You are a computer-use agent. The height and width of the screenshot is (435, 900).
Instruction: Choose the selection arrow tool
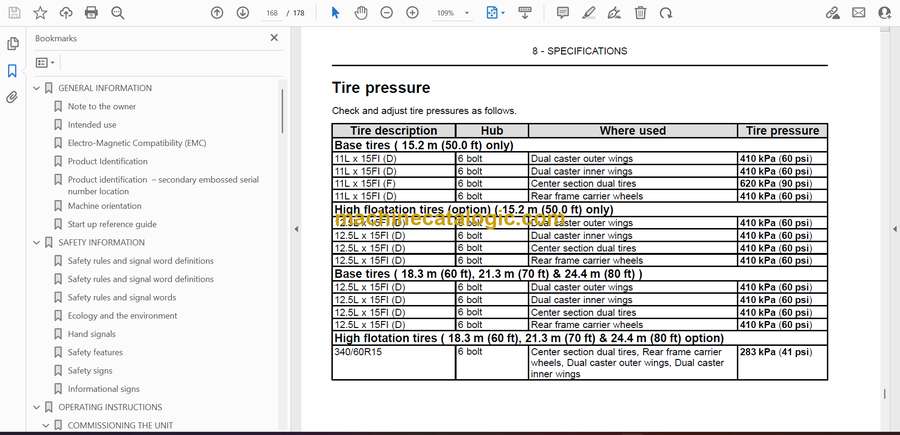pyautogui.click(x=335, y=13)
